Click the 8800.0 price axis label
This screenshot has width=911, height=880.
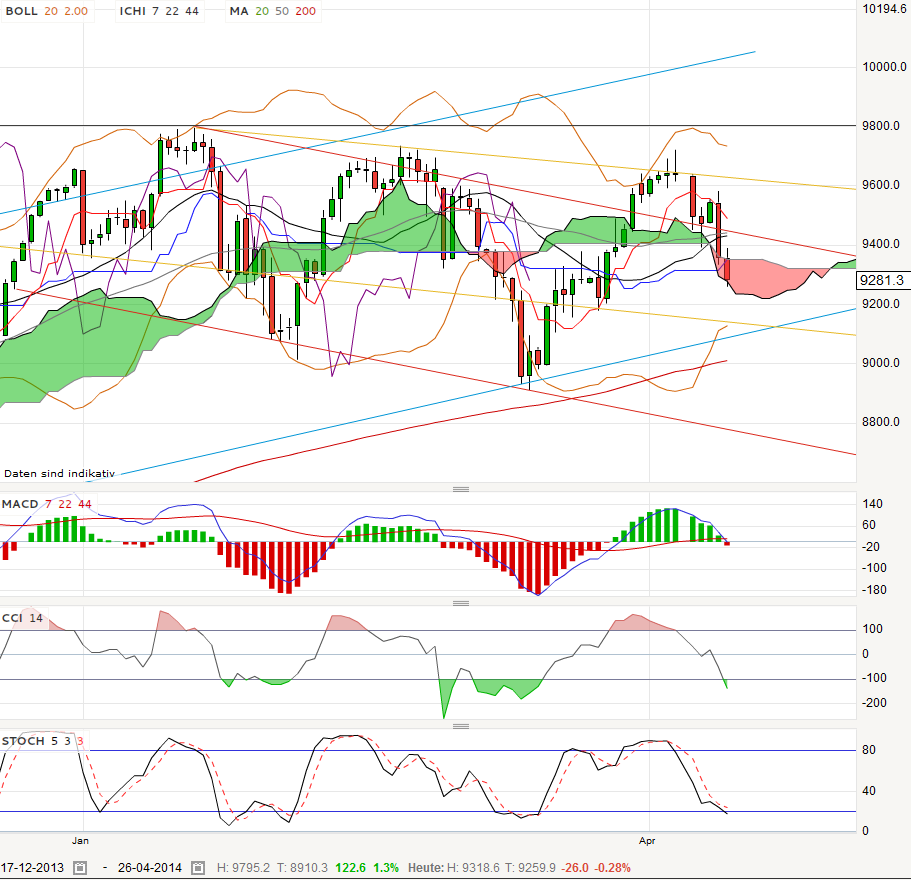point(881,422)
